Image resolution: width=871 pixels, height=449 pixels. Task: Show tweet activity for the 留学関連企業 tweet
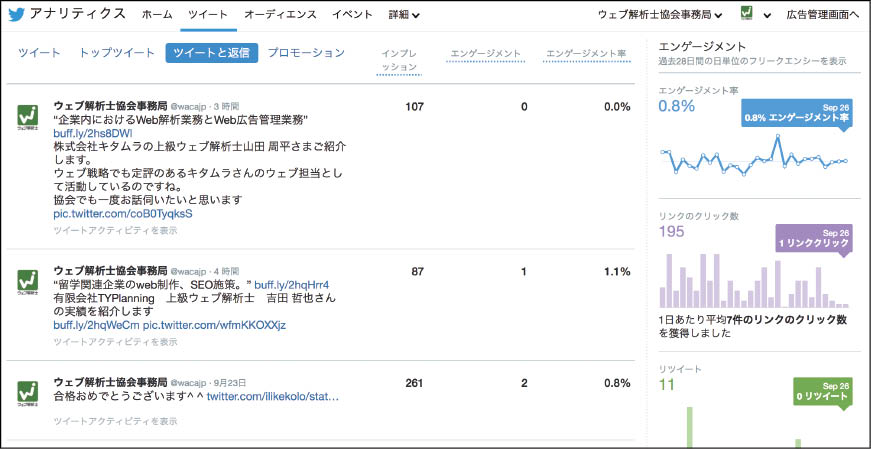click(116, 342)
